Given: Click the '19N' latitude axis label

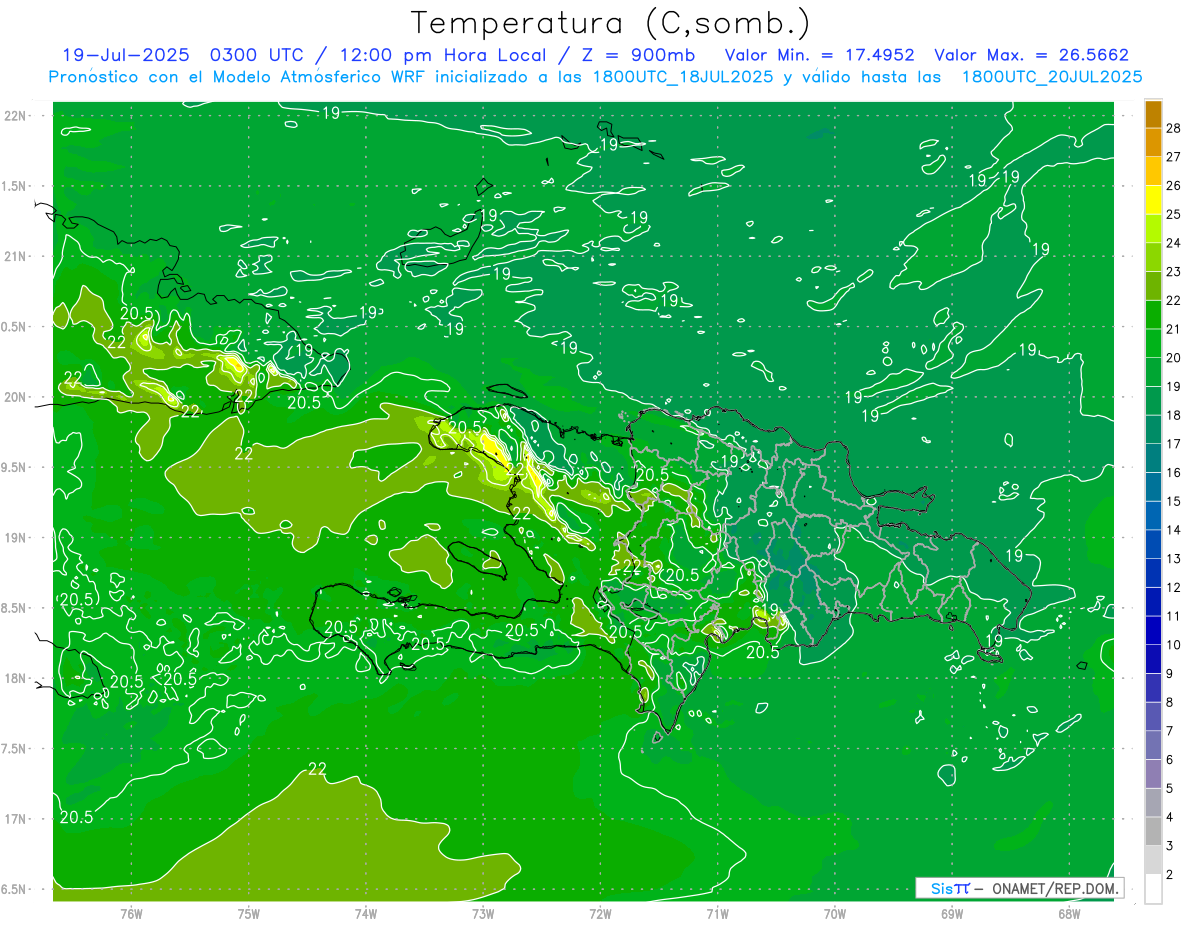Looking at the screenshot, I should [x=16, y=538].
